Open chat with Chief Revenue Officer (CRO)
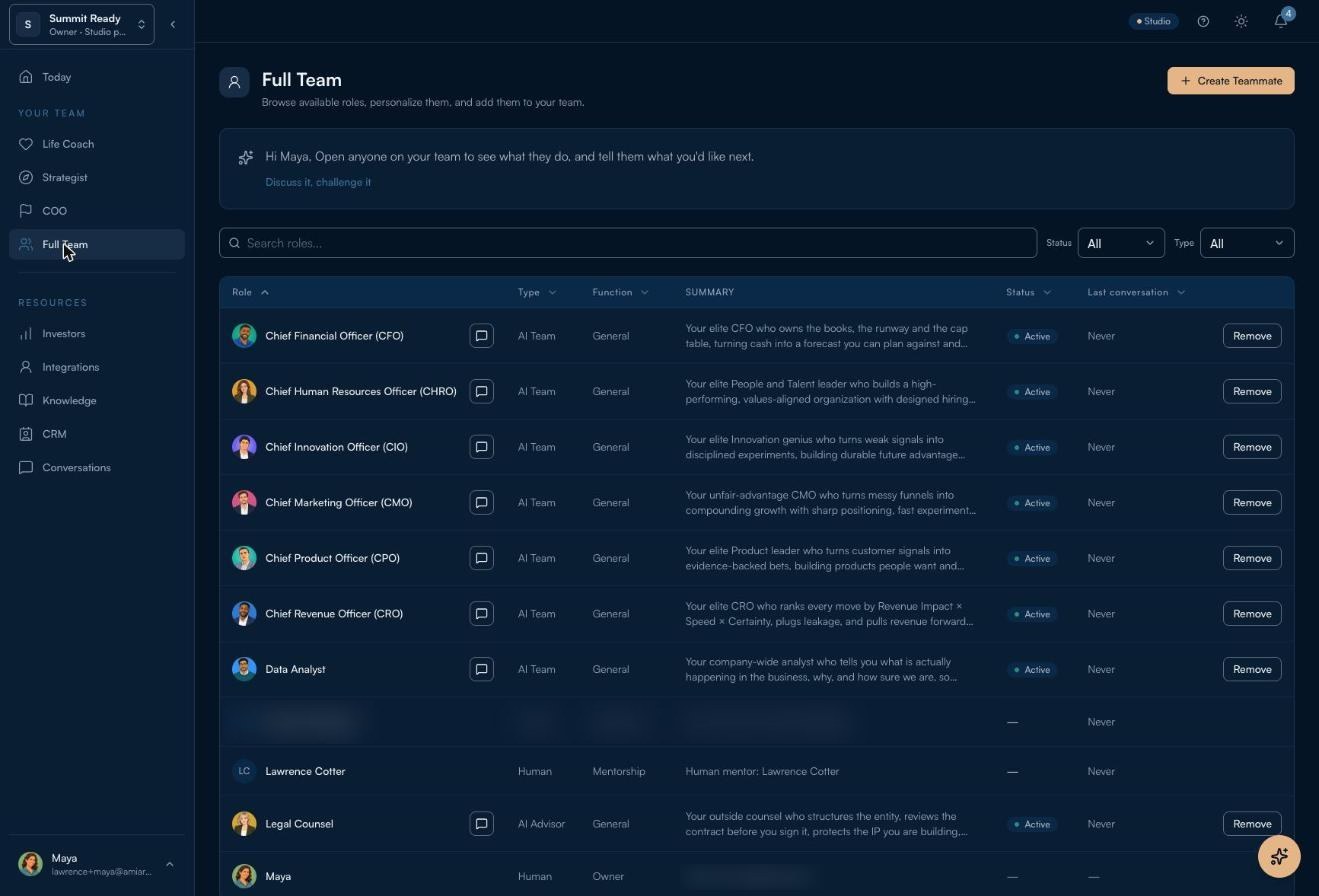Screen dimensions: 1319x896 pos(481,614)
